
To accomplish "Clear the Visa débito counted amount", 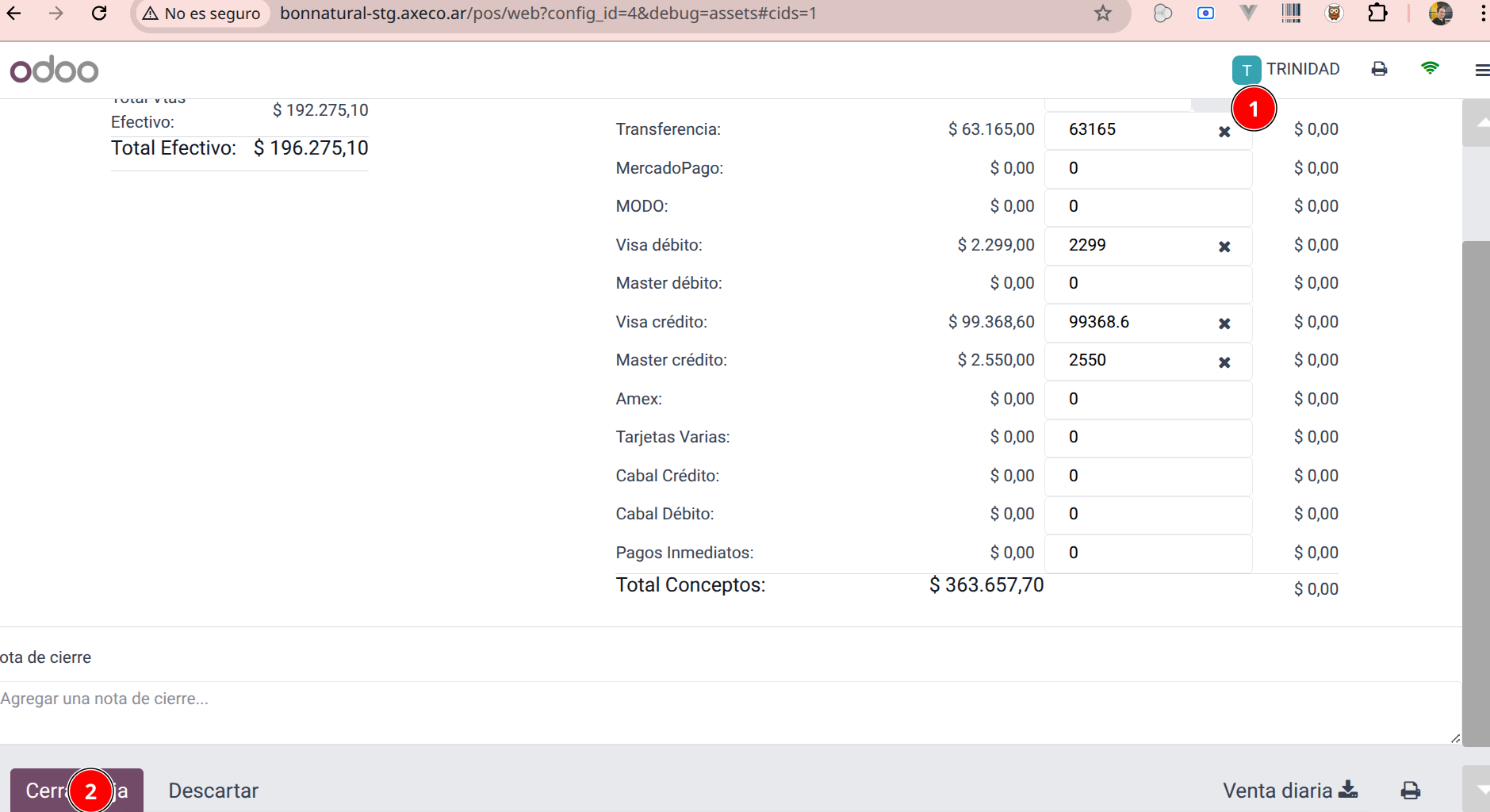I will 1224,247.
